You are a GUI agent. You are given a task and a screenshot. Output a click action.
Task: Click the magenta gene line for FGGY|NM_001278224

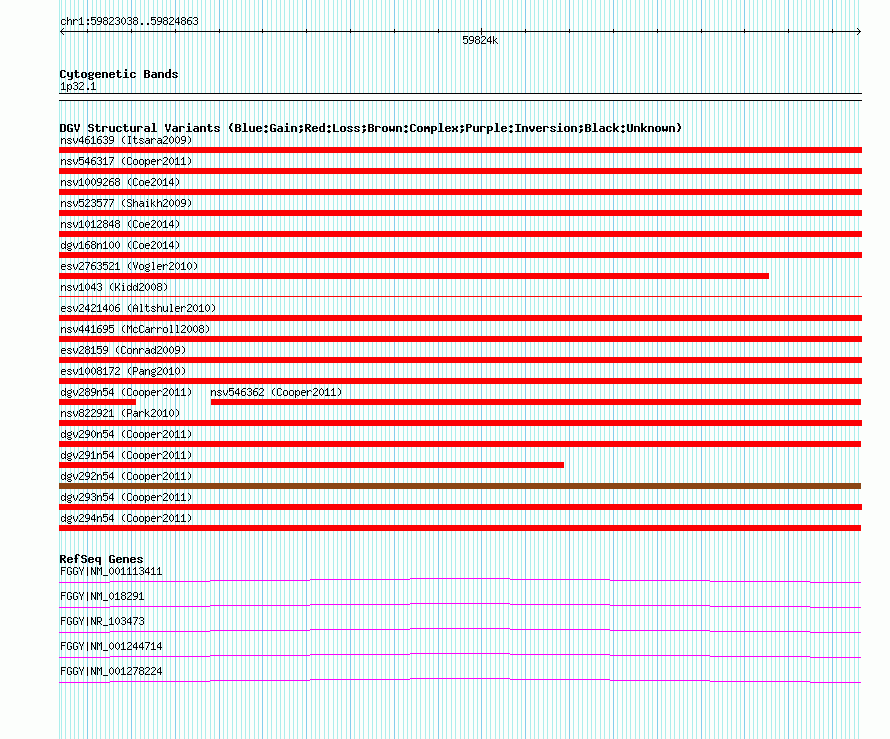tap(460, 680)
